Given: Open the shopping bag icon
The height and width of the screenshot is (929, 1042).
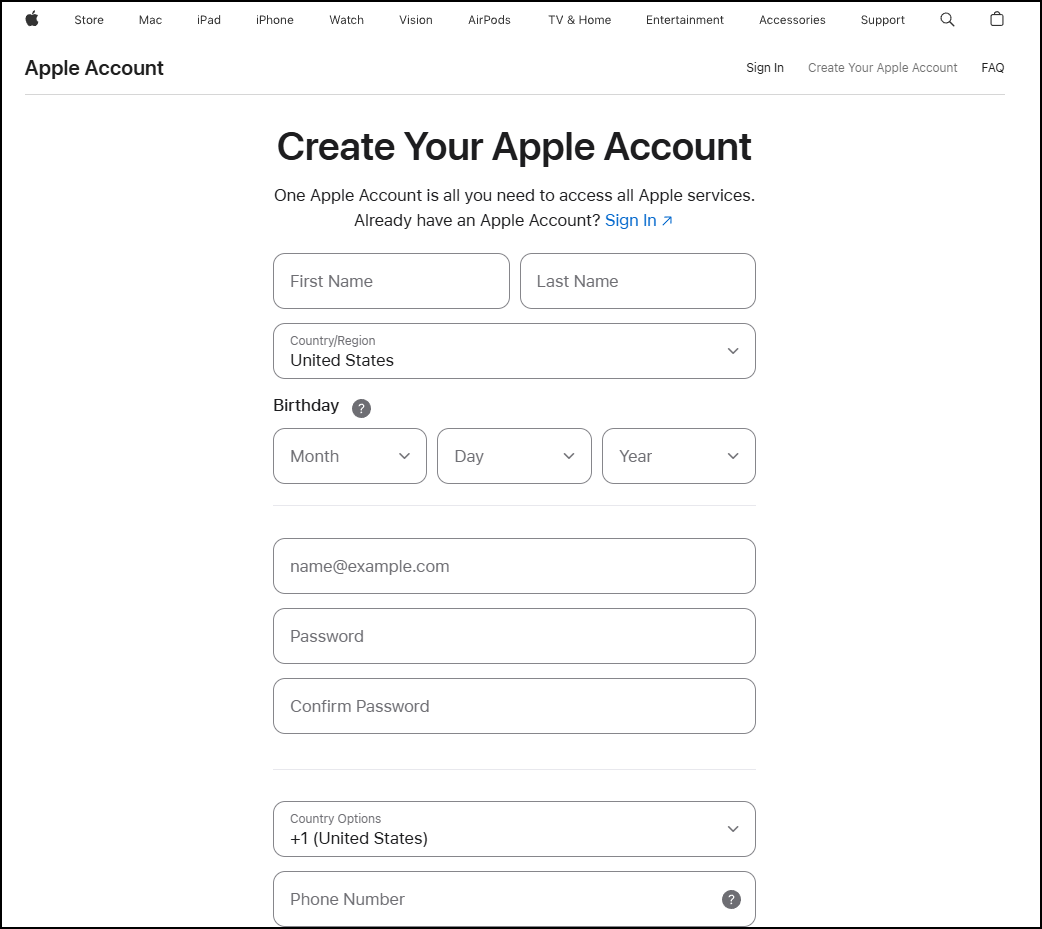Looking at the screenshot, I should [997, 19].
